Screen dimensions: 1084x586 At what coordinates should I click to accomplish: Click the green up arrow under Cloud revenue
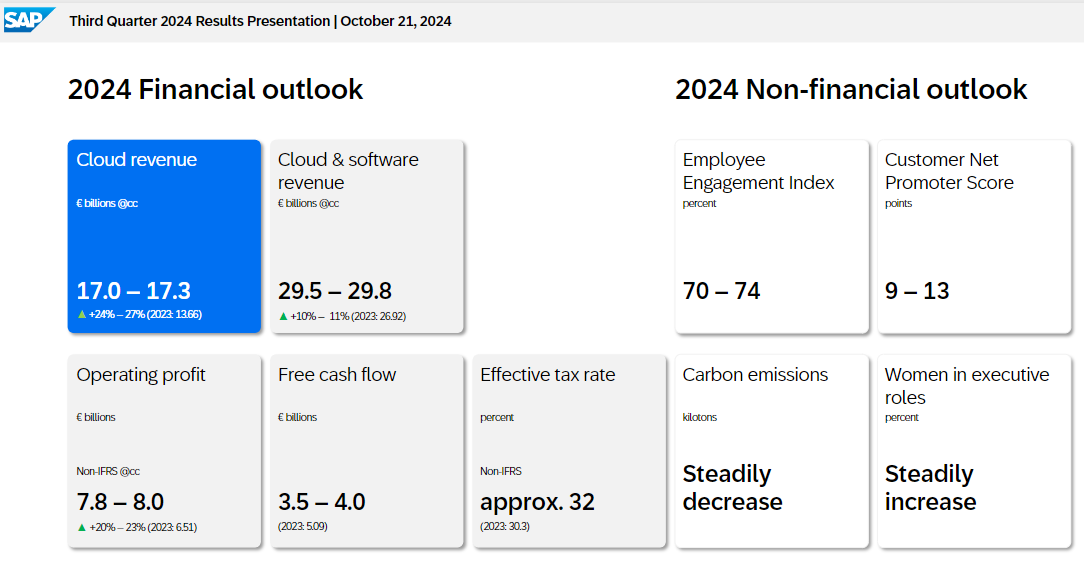(82, 315)
